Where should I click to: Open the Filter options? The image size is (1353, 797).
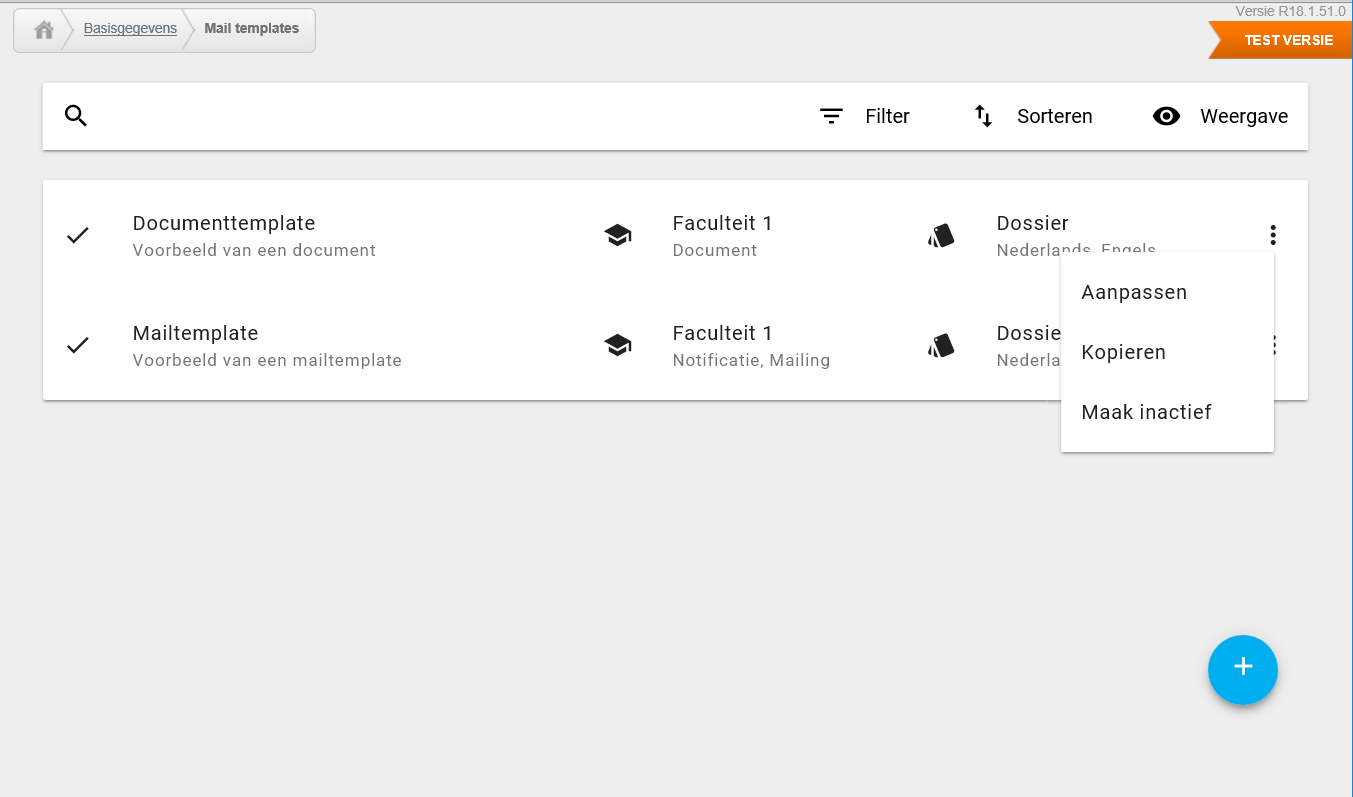(865, 116)
